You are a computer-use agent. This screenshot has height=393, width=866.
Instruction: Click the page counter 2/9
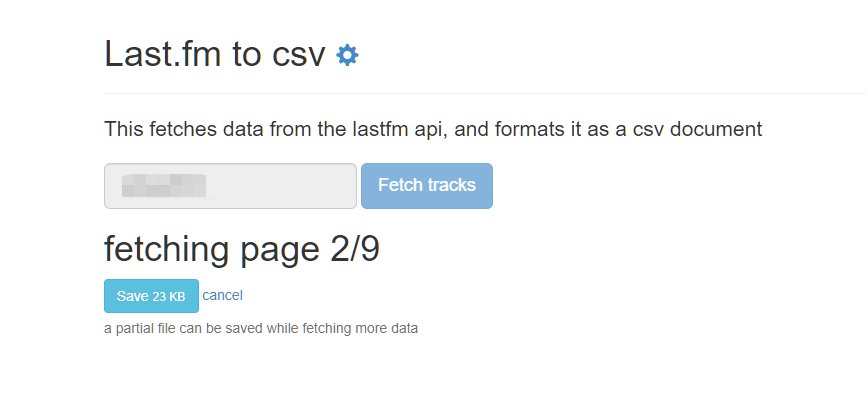355,248
